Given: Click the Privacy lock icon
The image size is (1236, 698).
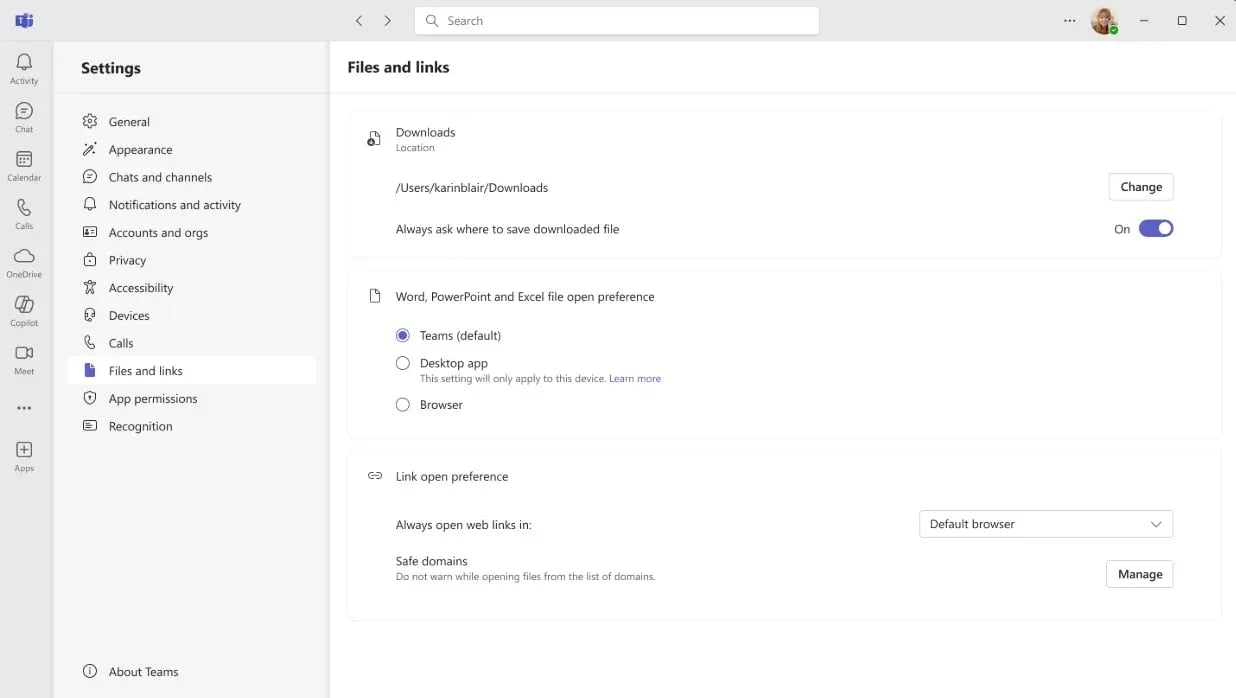Looking at the screenshot, I should pyautogui.click(x=90, y=260).
